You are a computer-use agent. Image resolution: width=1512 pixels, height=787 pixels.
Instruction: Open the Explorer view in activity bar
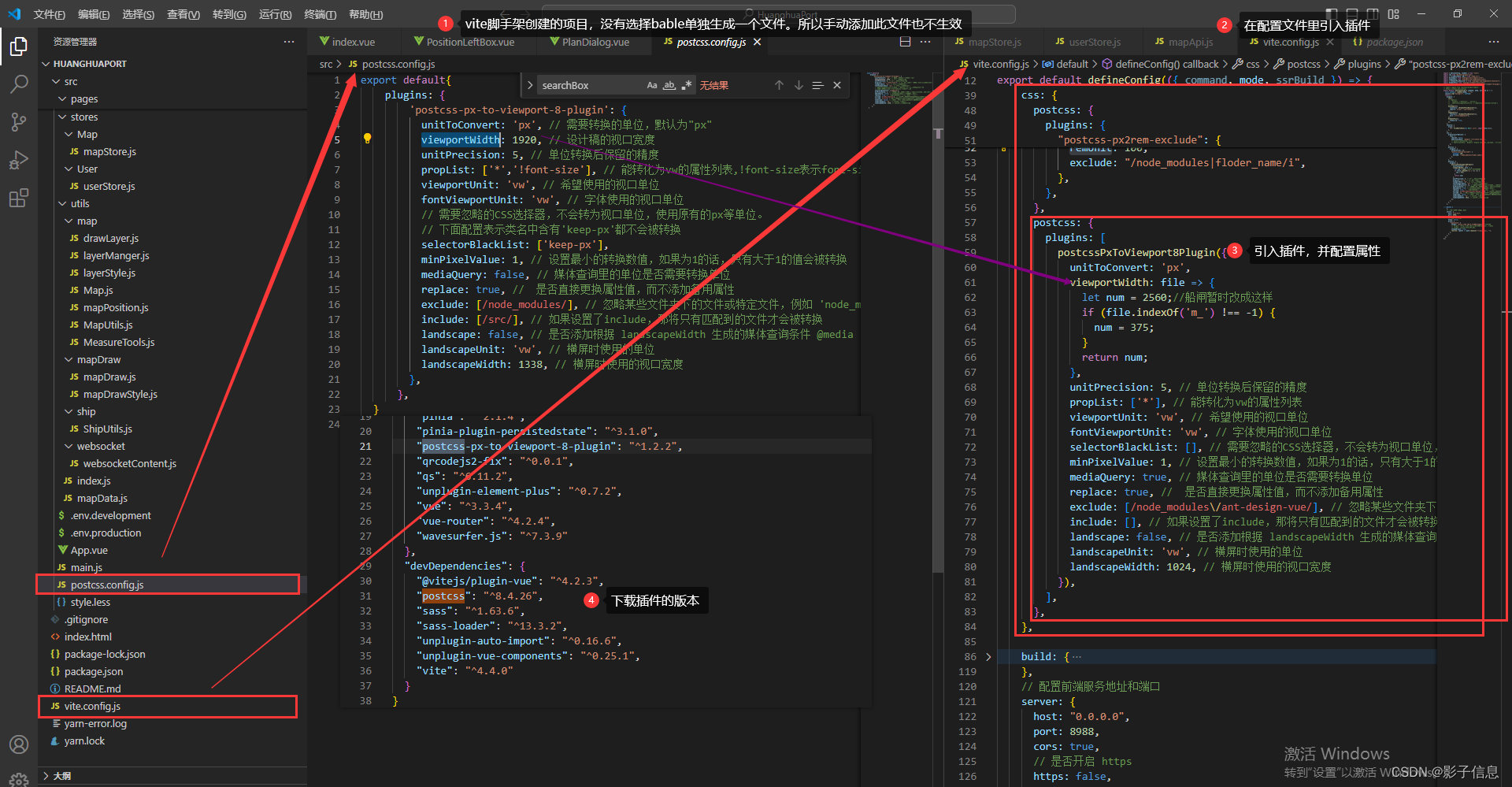pyautogui.click(x=19, y=46)
